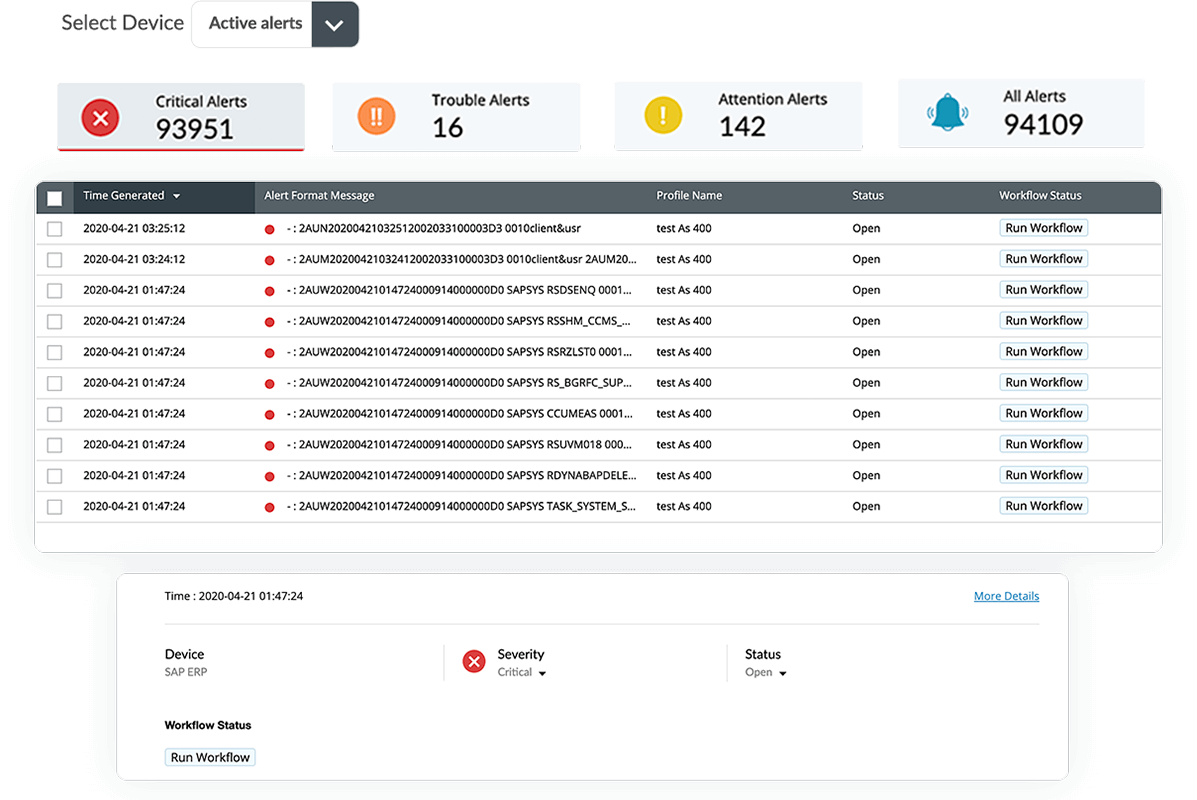Click the 93951 critical alerts count
1197x800 pixels.
pos(194,129)
